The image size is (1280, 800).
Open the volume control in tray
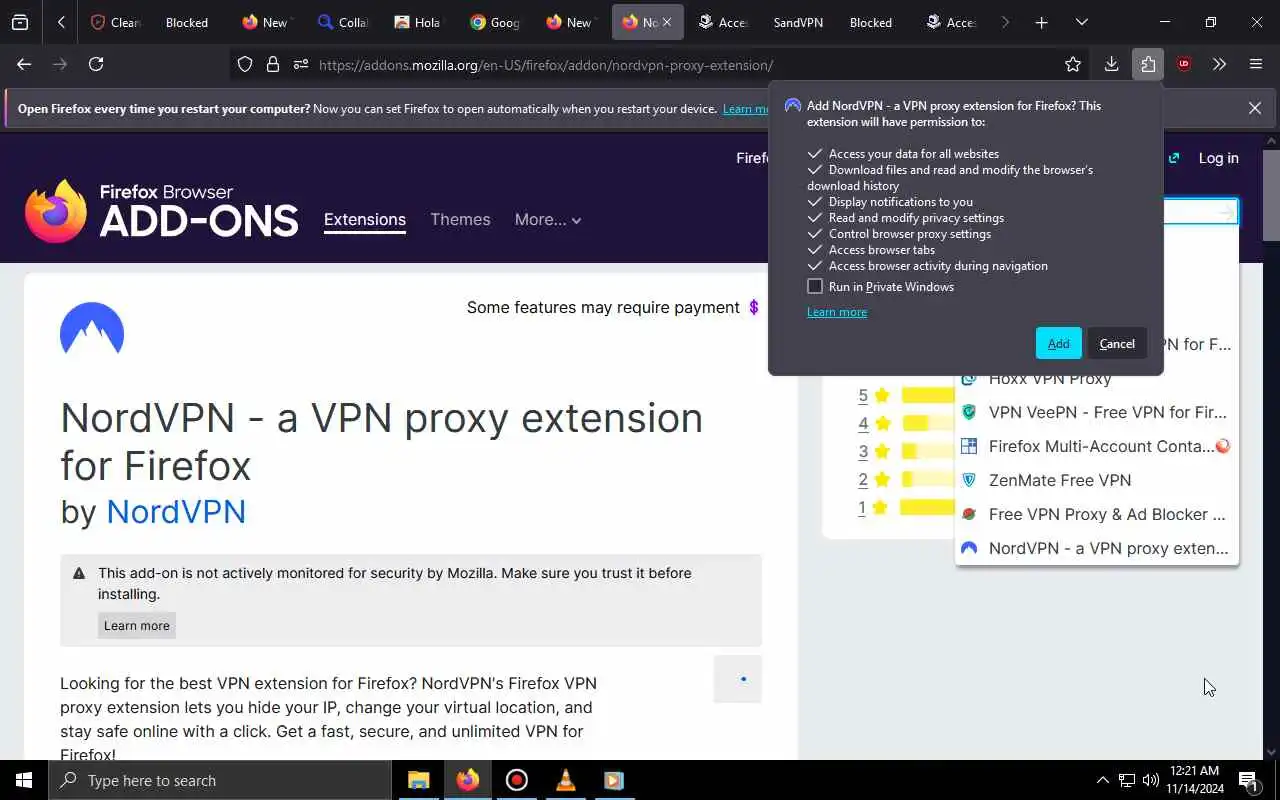[x=1150, y=780]
